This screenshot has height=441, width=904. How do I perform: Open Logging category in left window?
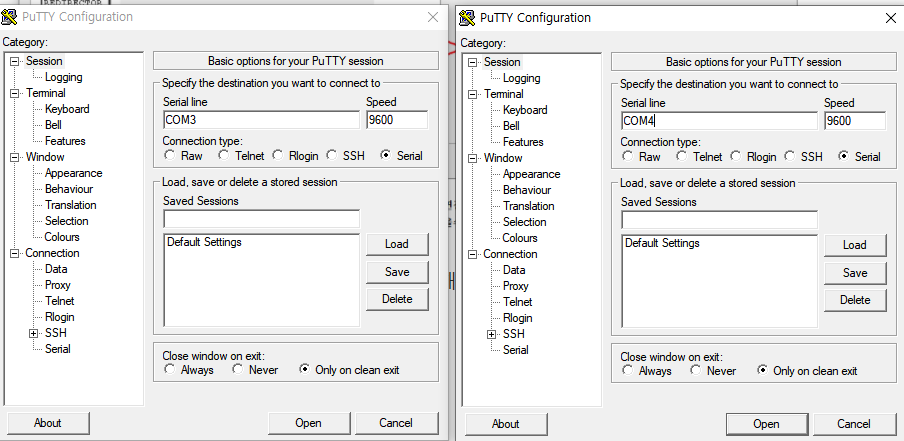(x=63, y=77)
